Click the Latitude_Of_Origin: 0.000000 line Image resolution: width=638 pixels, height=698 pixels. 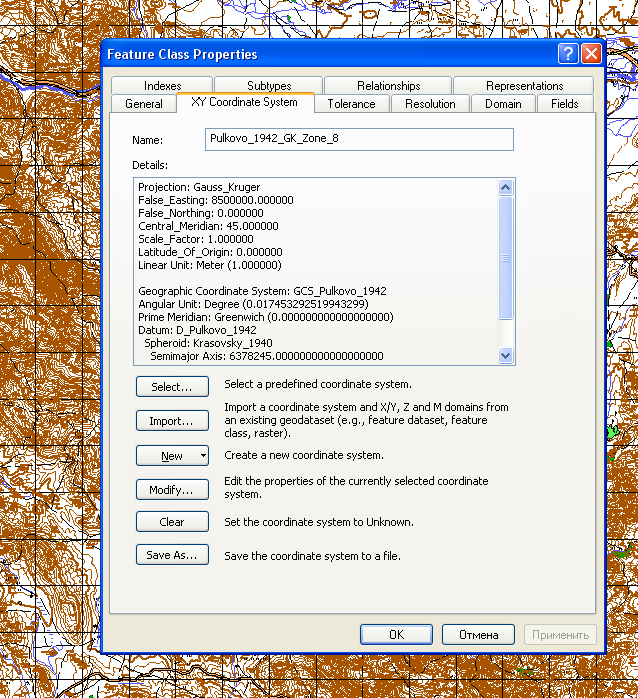pyautogui.click(x=210, y=252)
